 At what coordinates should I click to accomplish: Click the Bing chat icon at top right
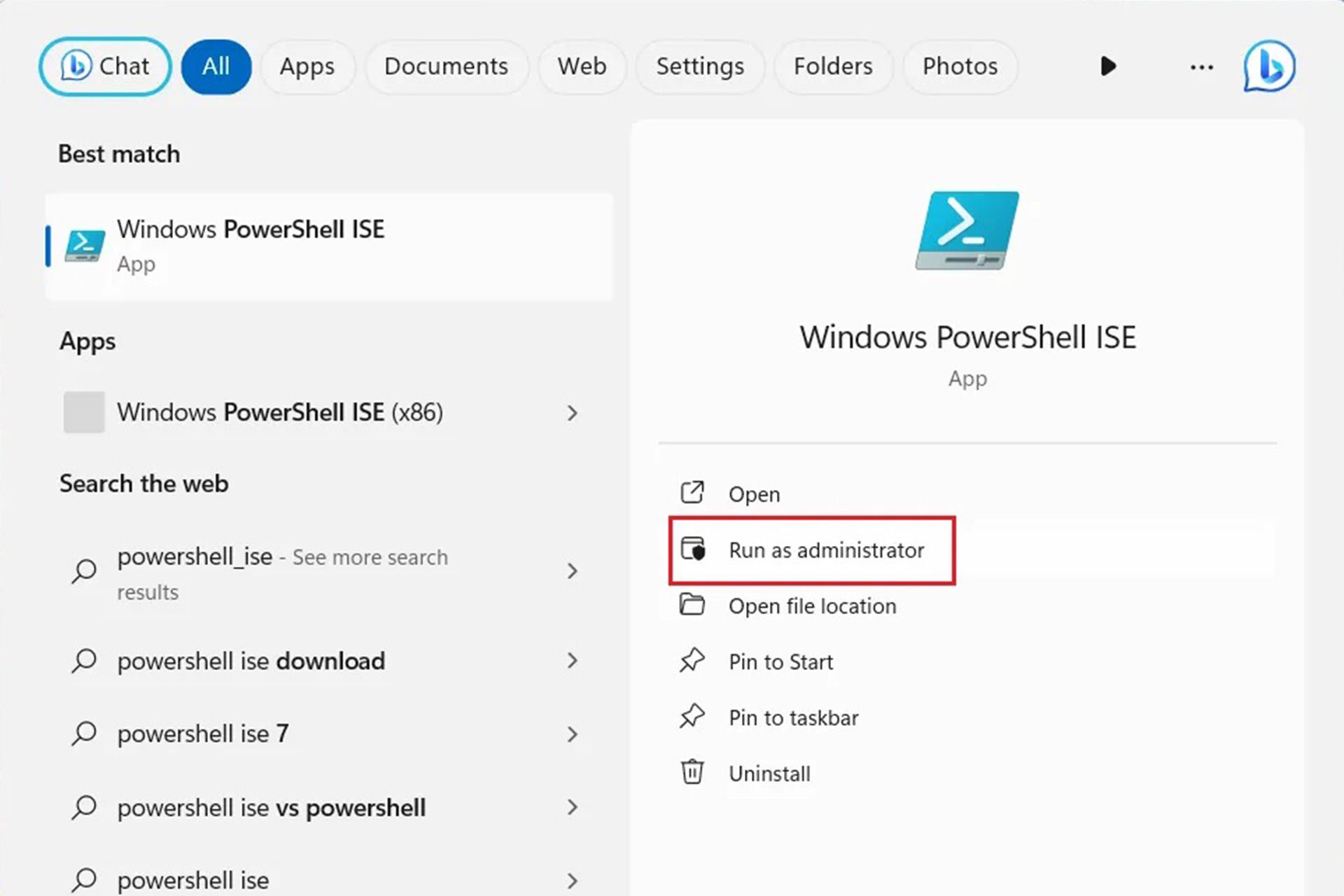[1269, 66]
